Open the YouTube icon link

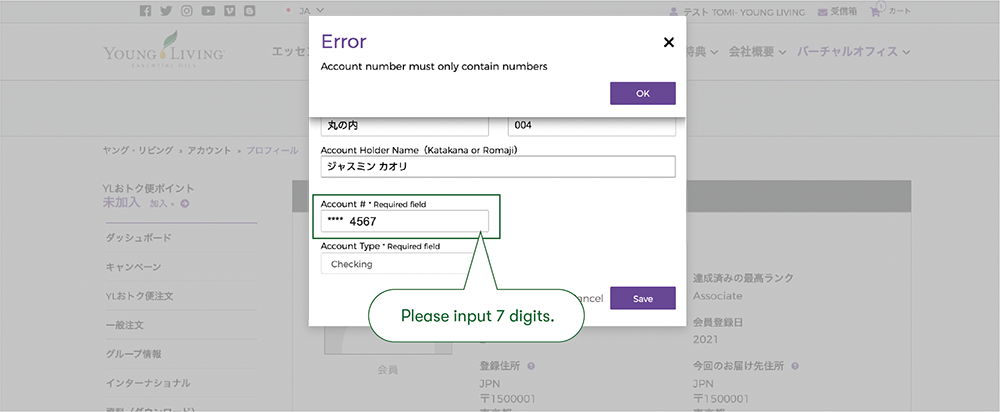[x=207, y=11]
